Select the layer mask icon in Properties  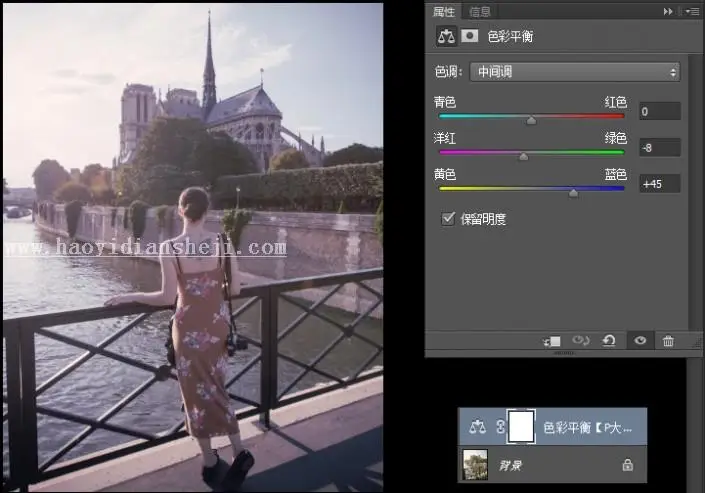469,36
